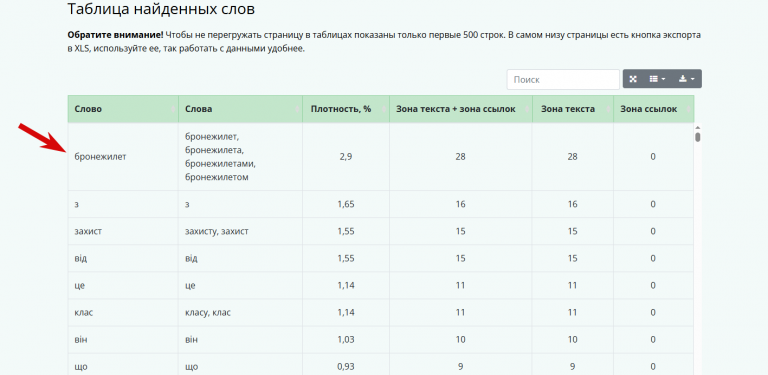Select the він cell in Слово column
This screenshot has height=375, width=768.
[123, 339]
